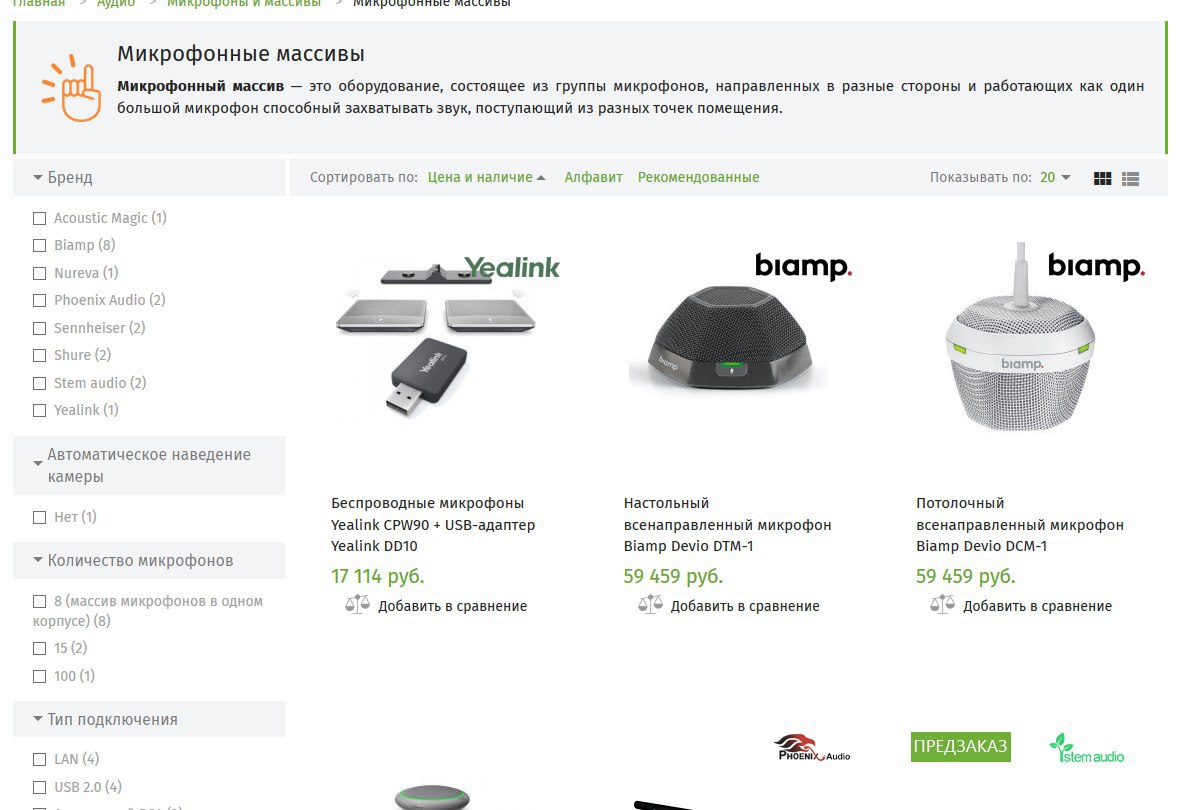The width and height of the screenshot is (1195, 810).
Task: Click the Phoenix Audio brand logo
Action: pos(813,748)
